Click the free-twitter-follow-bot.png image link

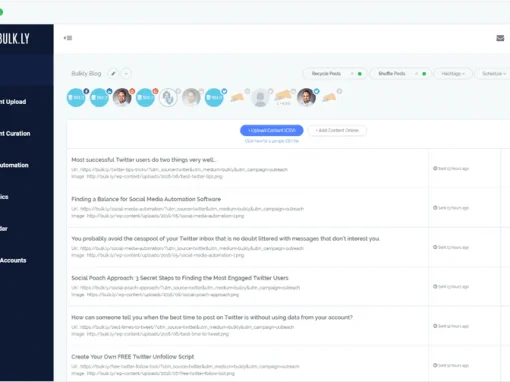tap(153, 373)
